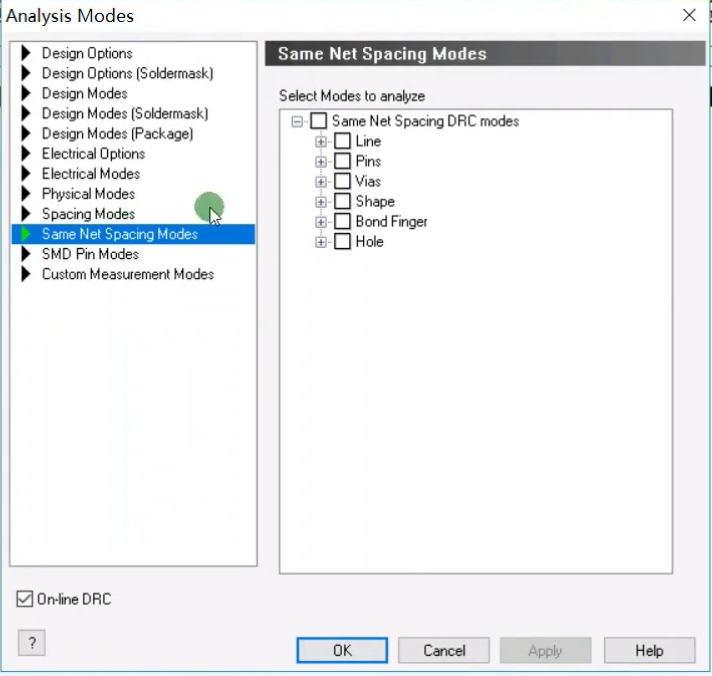Open the Electrical Modes category
The height and width of the screenshot is (676, 712).
91,173
